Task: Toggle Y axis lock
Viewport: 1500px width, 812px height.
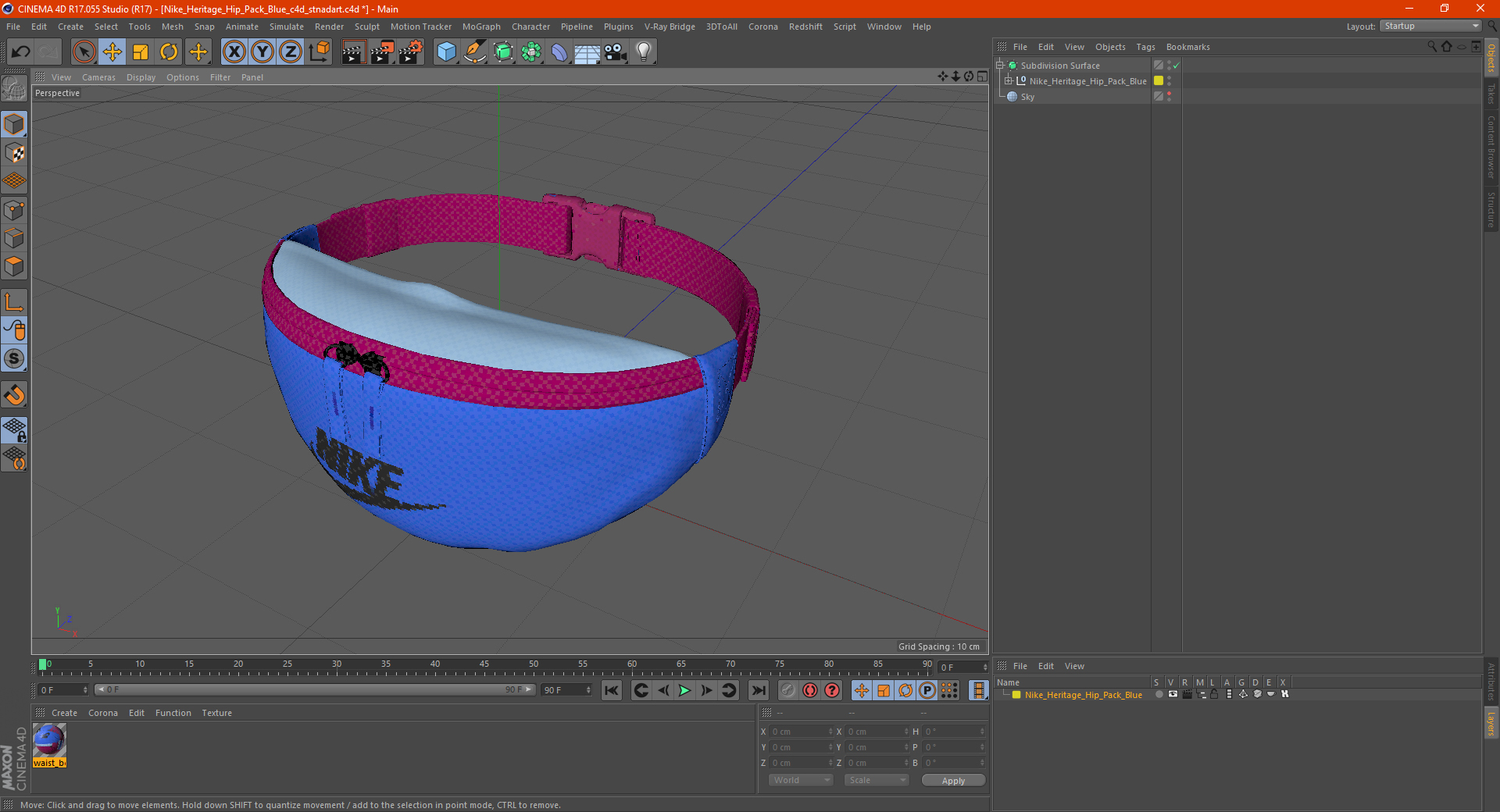Action: click(262, 52)
